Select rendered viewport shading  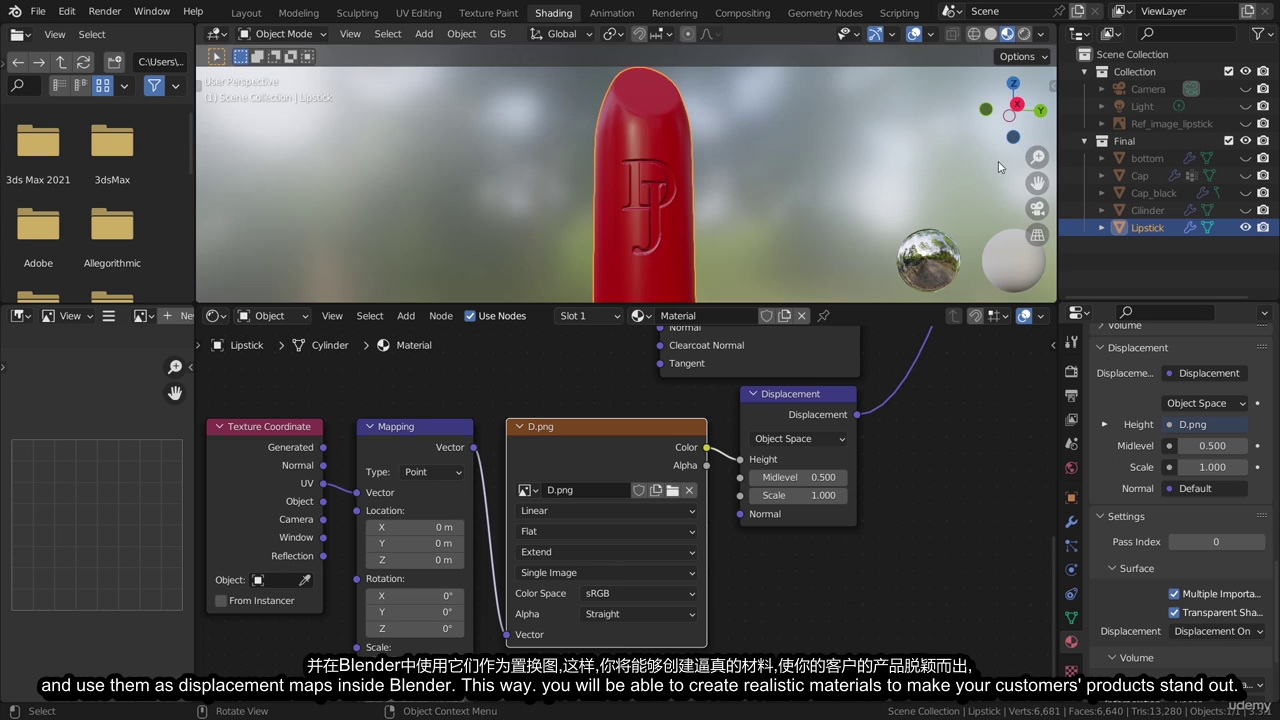point(1024,34)
